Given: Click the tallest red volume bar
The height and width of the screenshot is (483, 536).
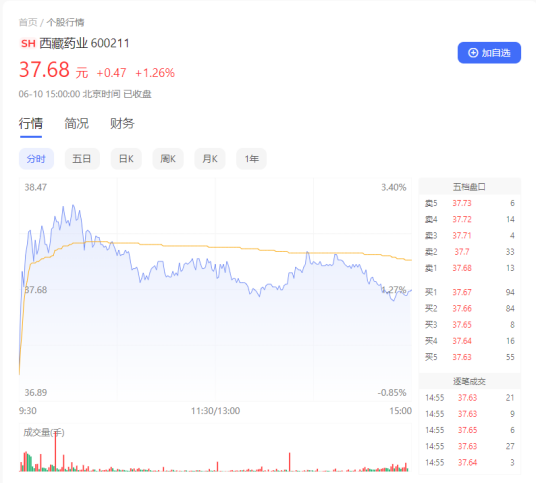Looking at the screenshot, I should click(55, 451).
